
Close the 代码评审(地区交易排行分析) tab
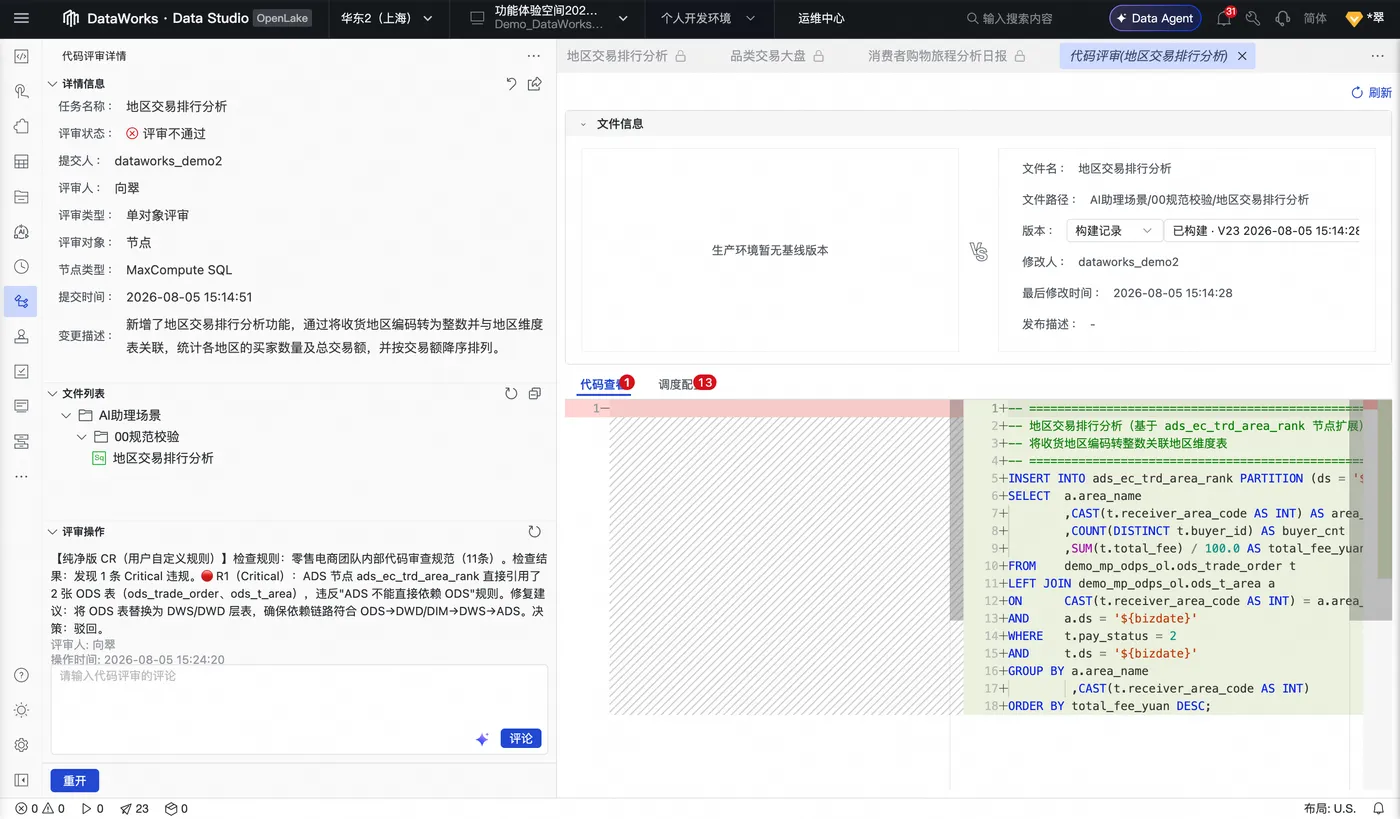1242,56
